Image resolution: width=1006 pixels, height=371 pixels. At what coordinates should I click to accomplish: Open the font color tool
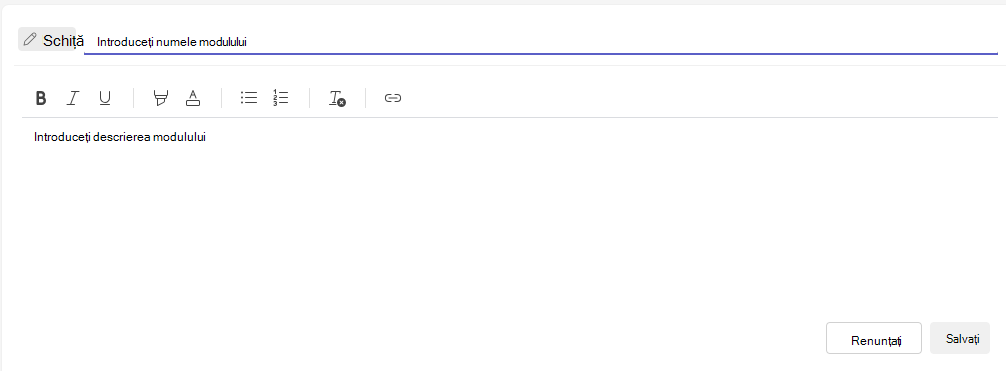(x=192, y=98)
